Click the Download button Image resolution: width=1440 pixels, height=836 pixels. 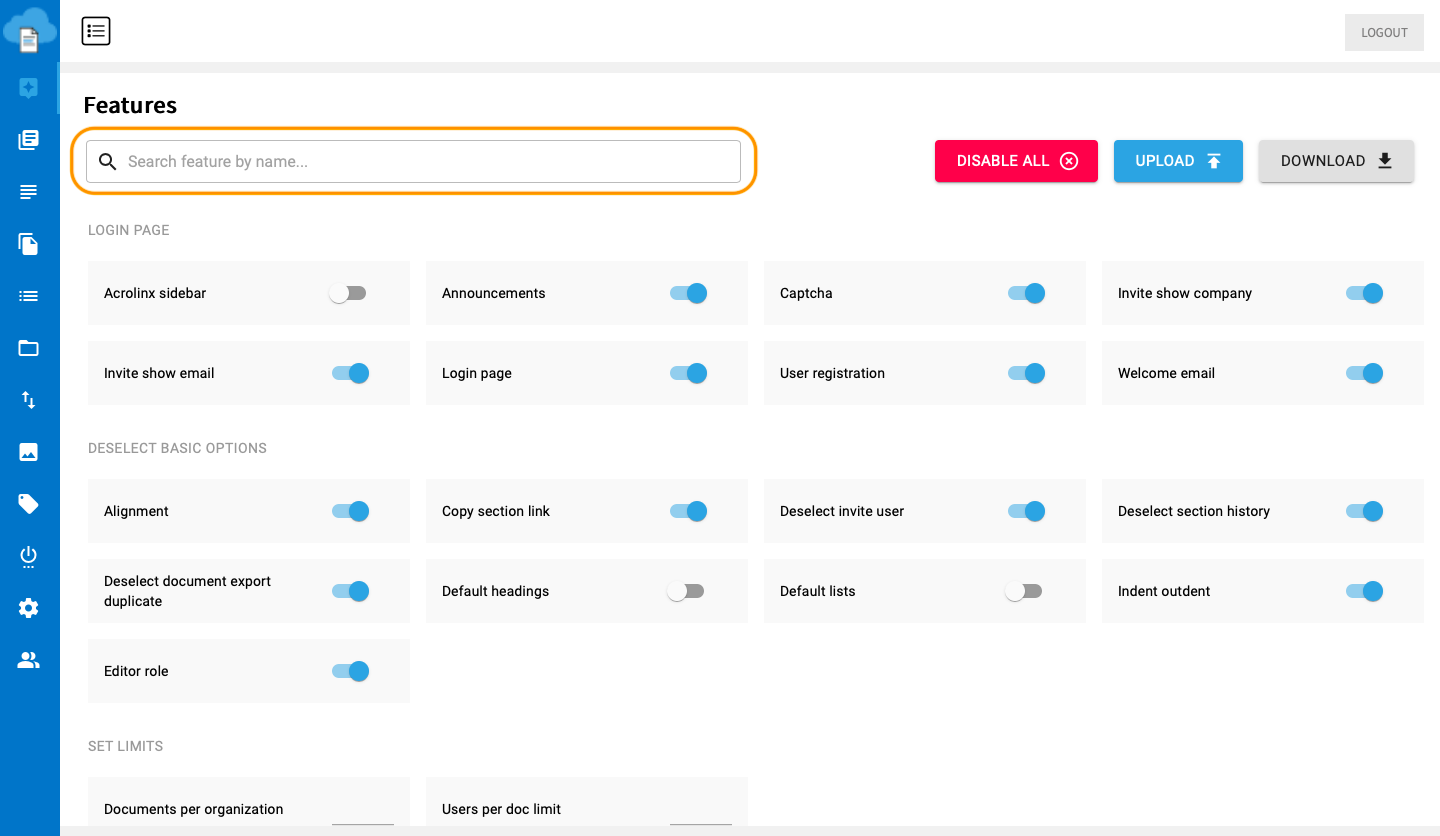1336,161
